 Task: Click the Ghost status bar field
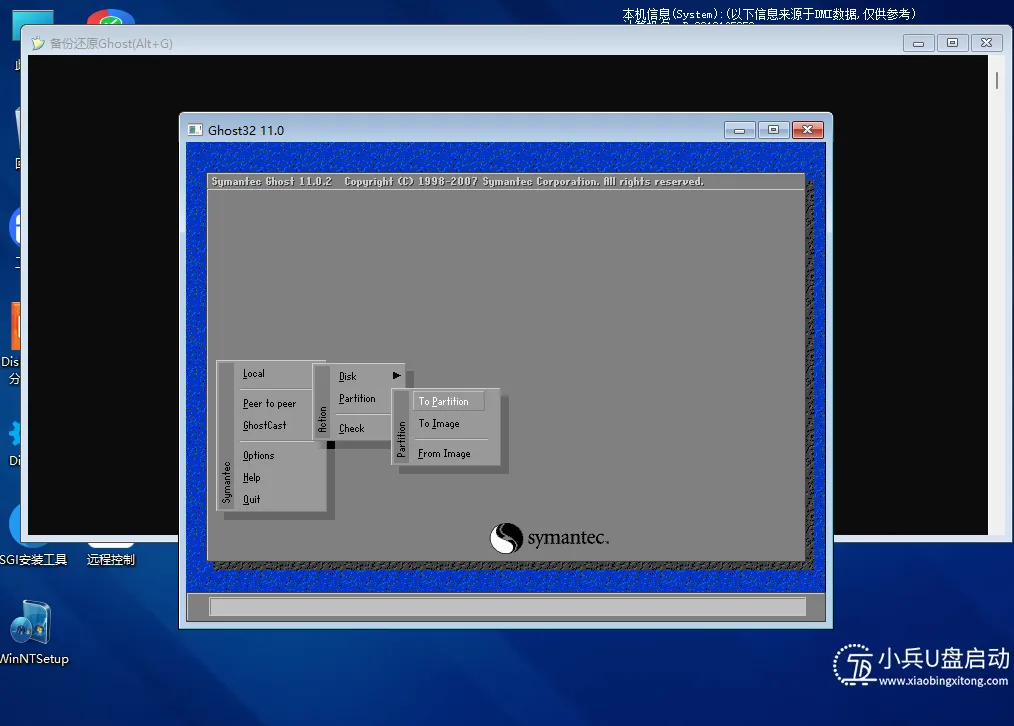[508, 606]
